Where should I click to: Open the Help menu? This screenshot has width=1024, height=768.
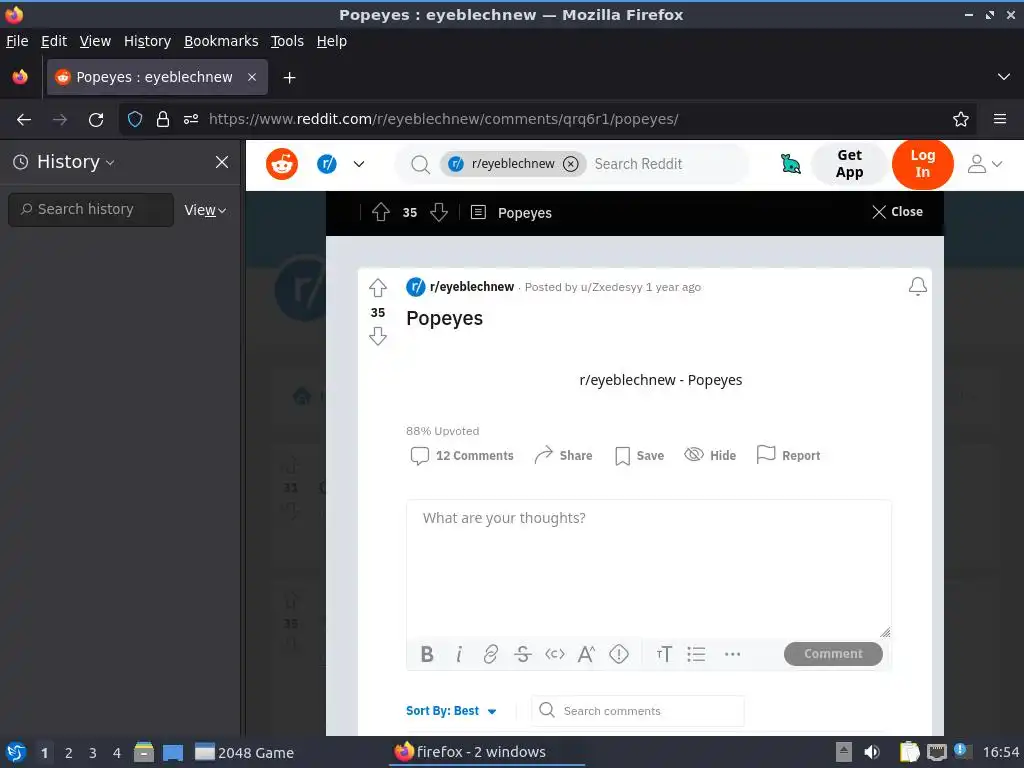(x=332, y=41)
